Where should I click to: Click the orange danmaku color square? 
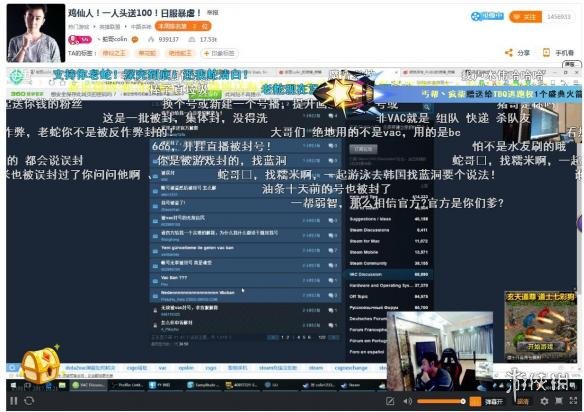click(x=475, y=402)
